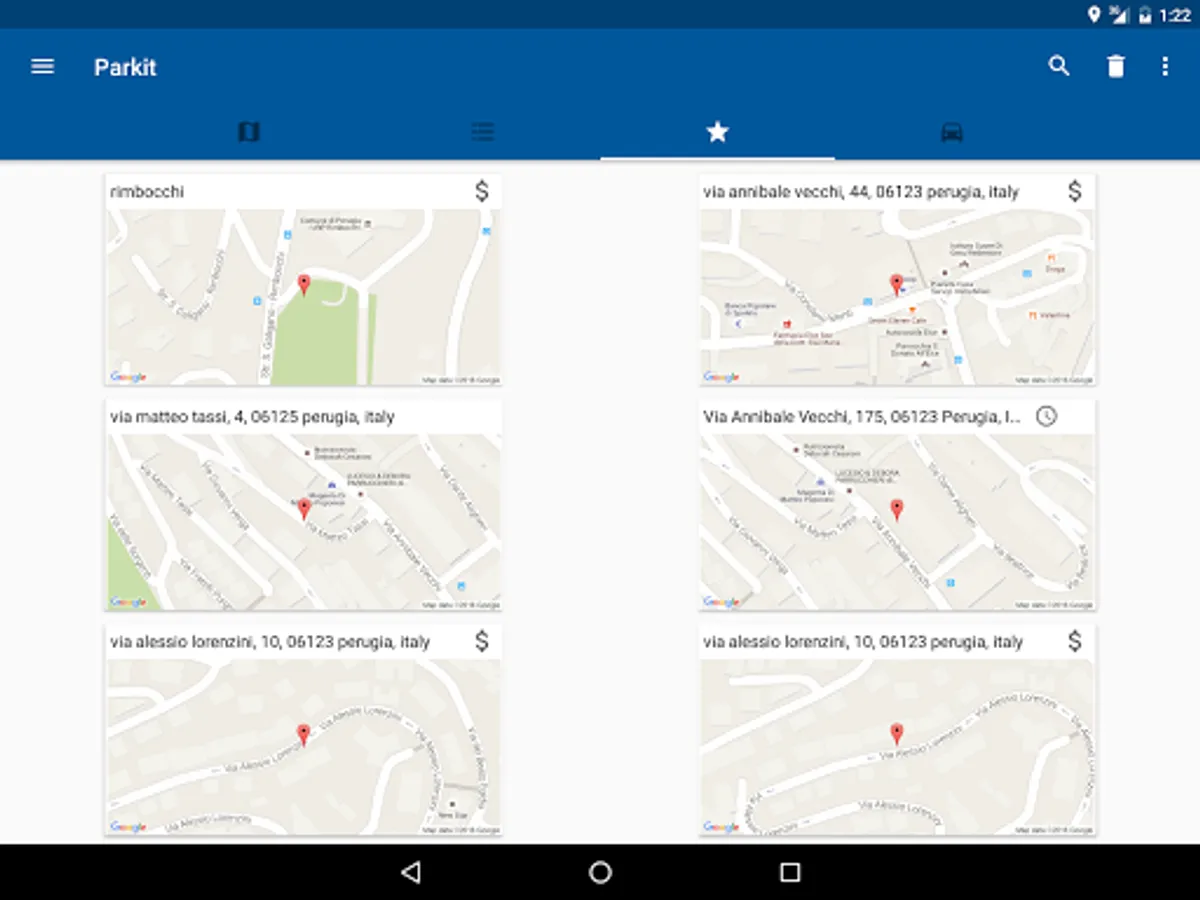1200x900 pixels.
Task: Tap red pin on via matteo tassi map
Action: [304, 510]
